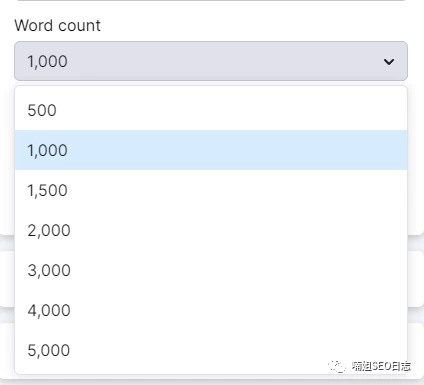Image resolution: width=424 pixels, height=385 pixels.
Task: Choose the highlighted 1,000 option in list
Action: pyautogui.click(x=211, y=150)
